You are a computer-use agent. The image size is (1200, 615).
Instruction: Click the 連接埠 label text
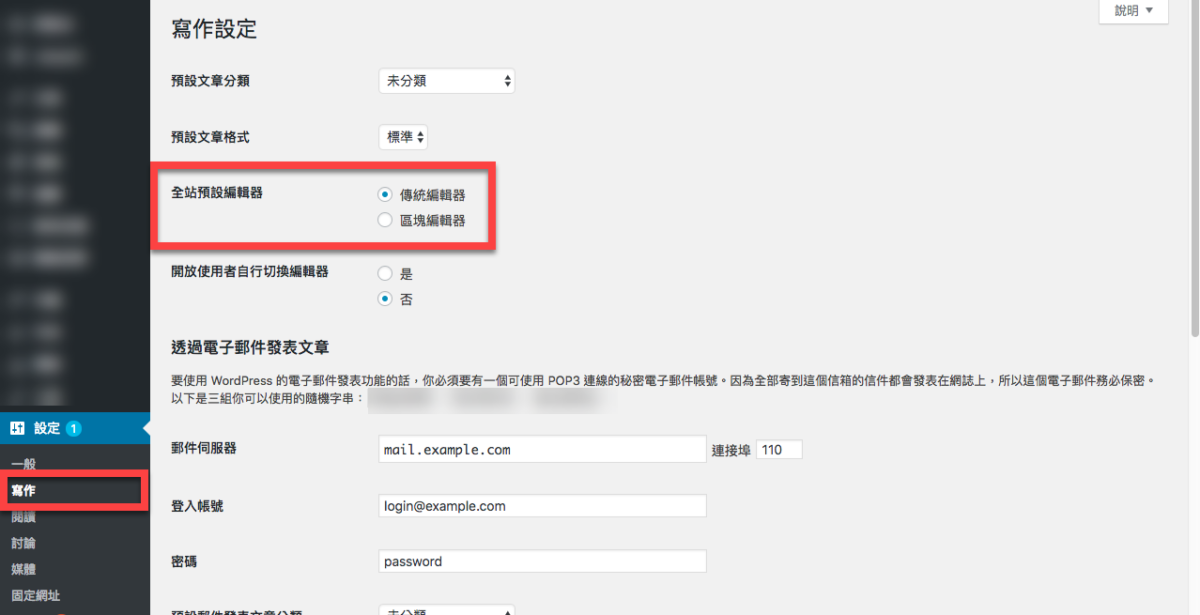click(730, 450)
